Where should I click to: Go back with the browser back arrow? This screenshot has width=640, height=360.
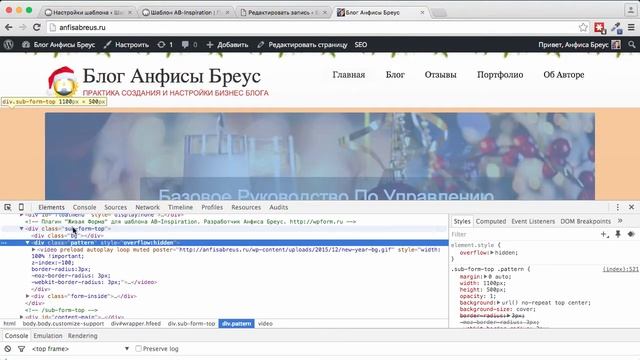(x=9, y=27)
